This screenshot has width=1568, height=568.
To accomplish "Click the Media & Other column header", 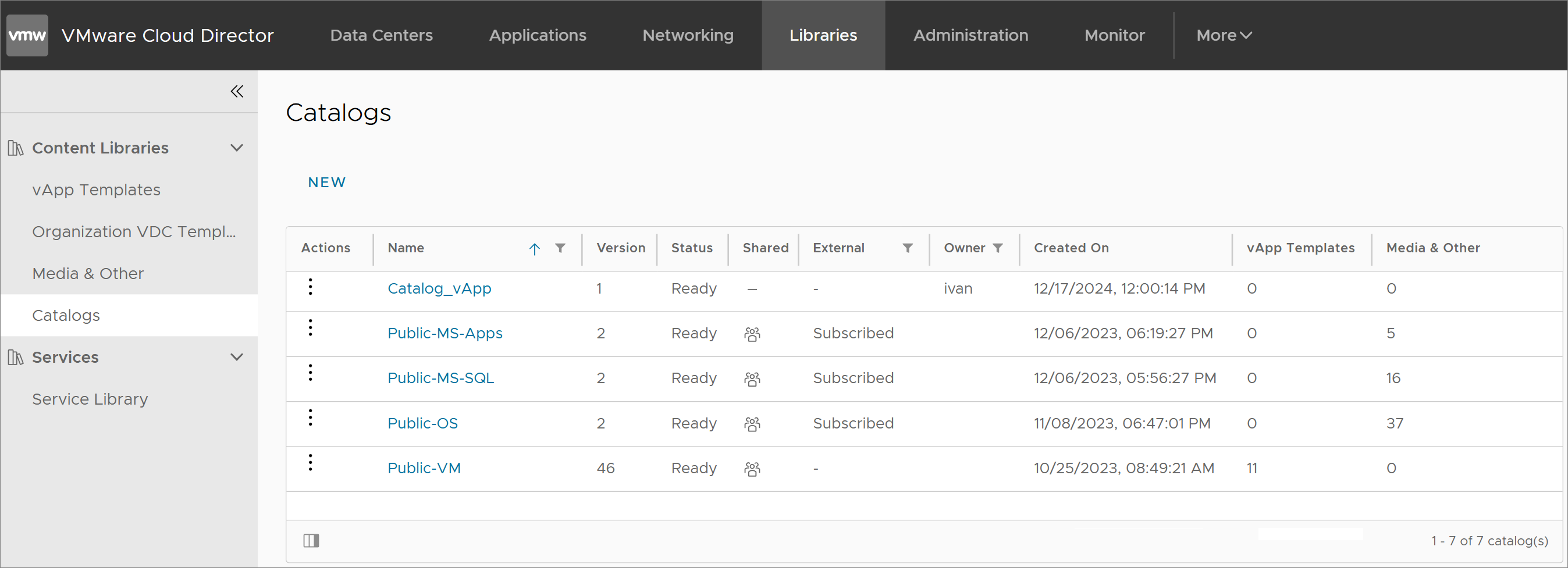I will (1434, 248).
